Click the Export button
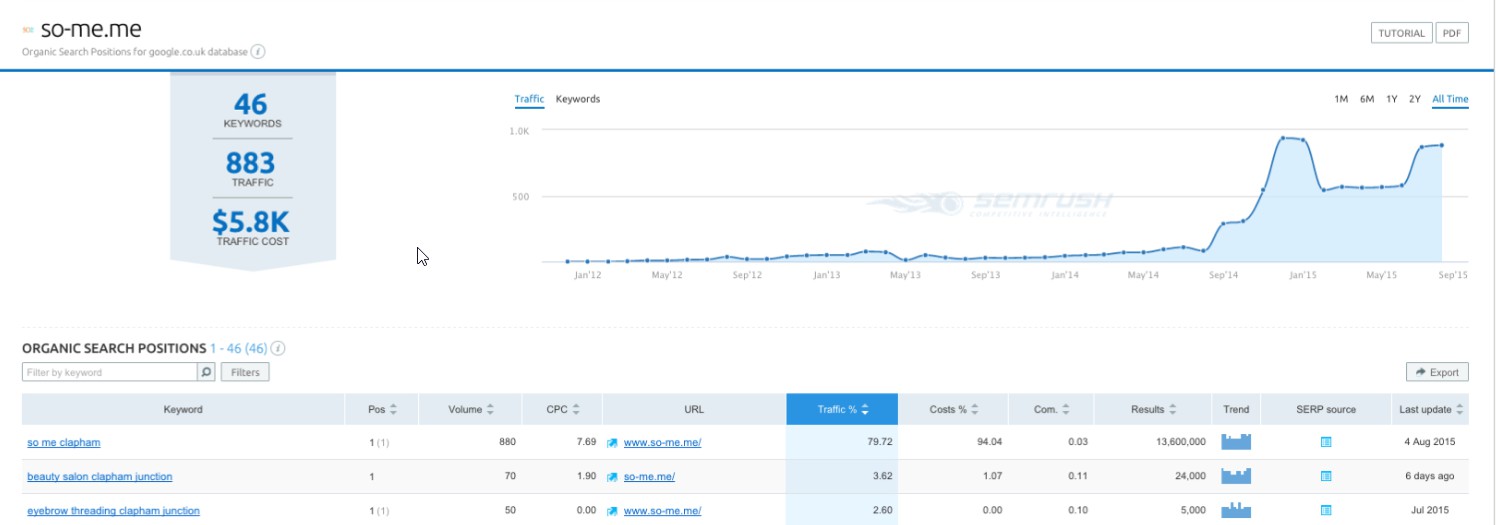Viewport: 1496px width, 525px height. pyautogui.click(x=1437, y=372)
